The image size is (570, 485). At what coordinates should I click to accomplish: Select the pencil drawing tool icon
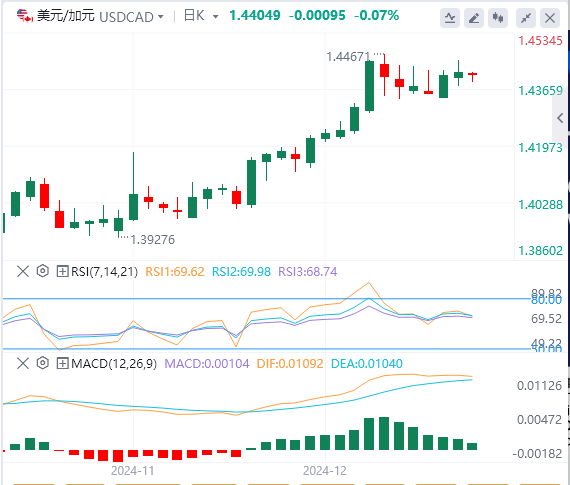pos(474,17)
